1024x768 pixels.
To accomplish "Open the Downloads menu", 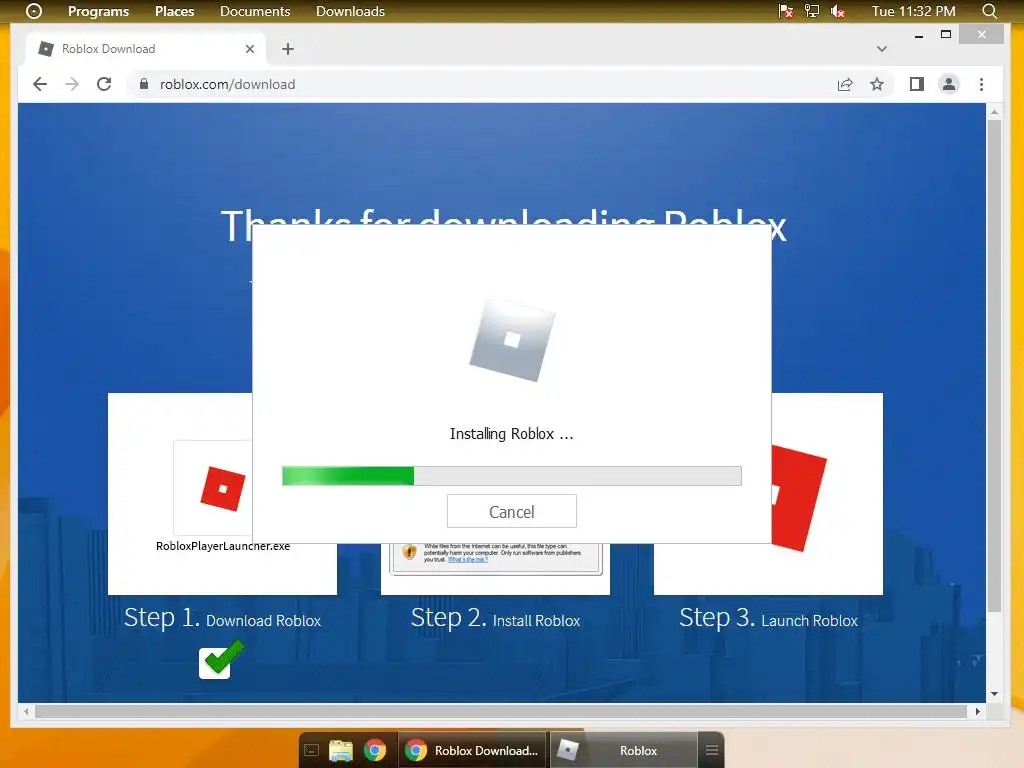I will (350, 11).
